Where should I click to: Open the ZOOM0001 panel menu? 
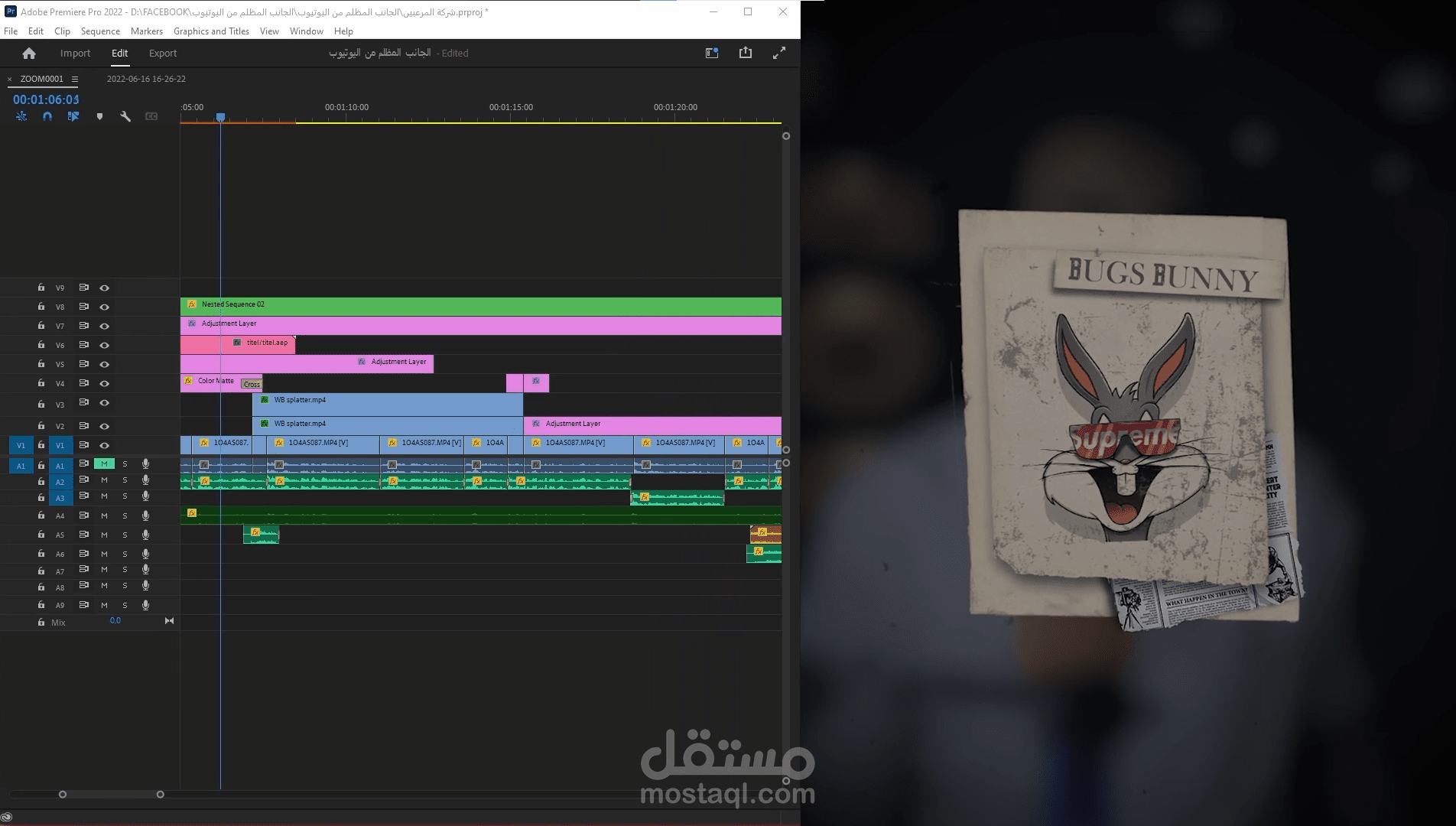[75, 79]
